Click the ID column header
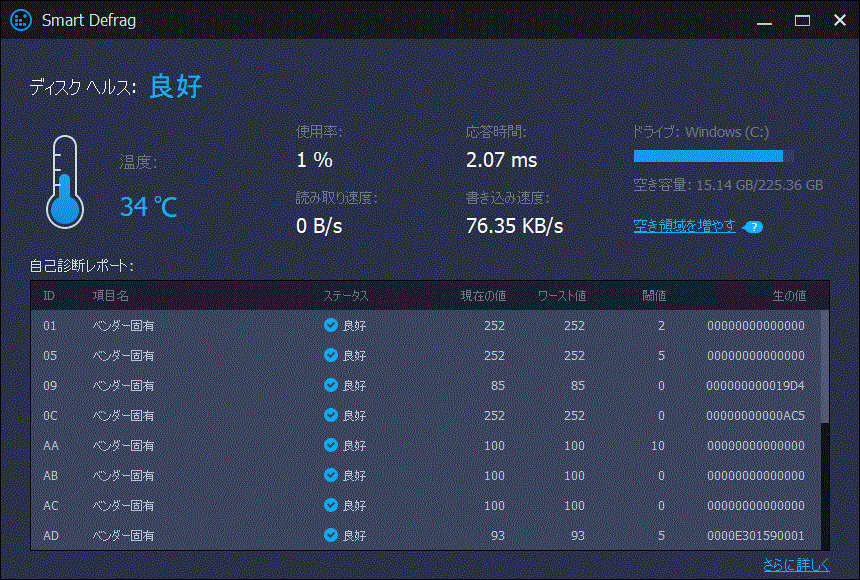Screen dimensions: 860x580 [x=49, y=296]
